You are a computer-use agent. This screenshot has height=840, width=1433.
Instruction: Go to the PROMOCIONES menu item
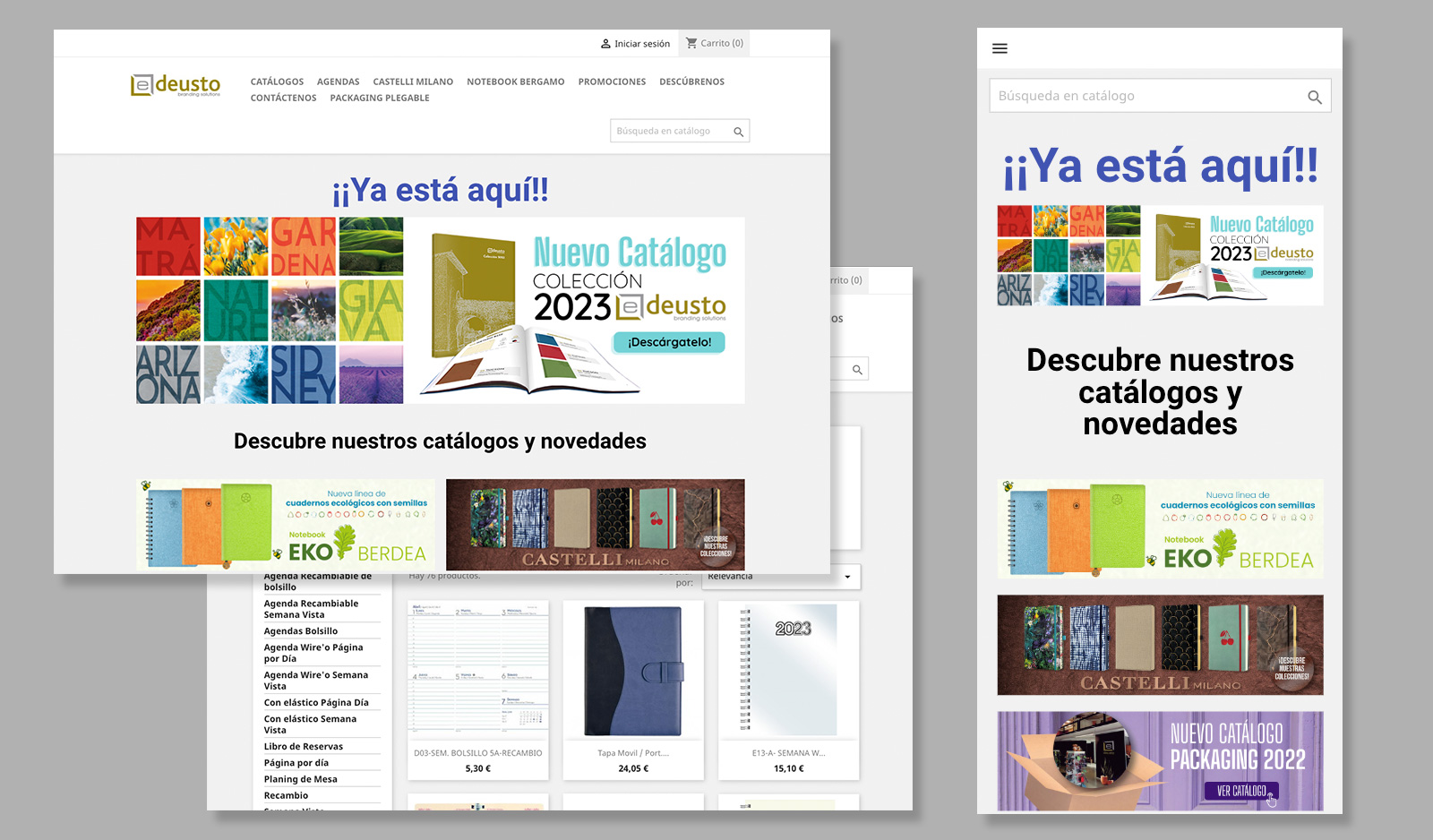612,81
